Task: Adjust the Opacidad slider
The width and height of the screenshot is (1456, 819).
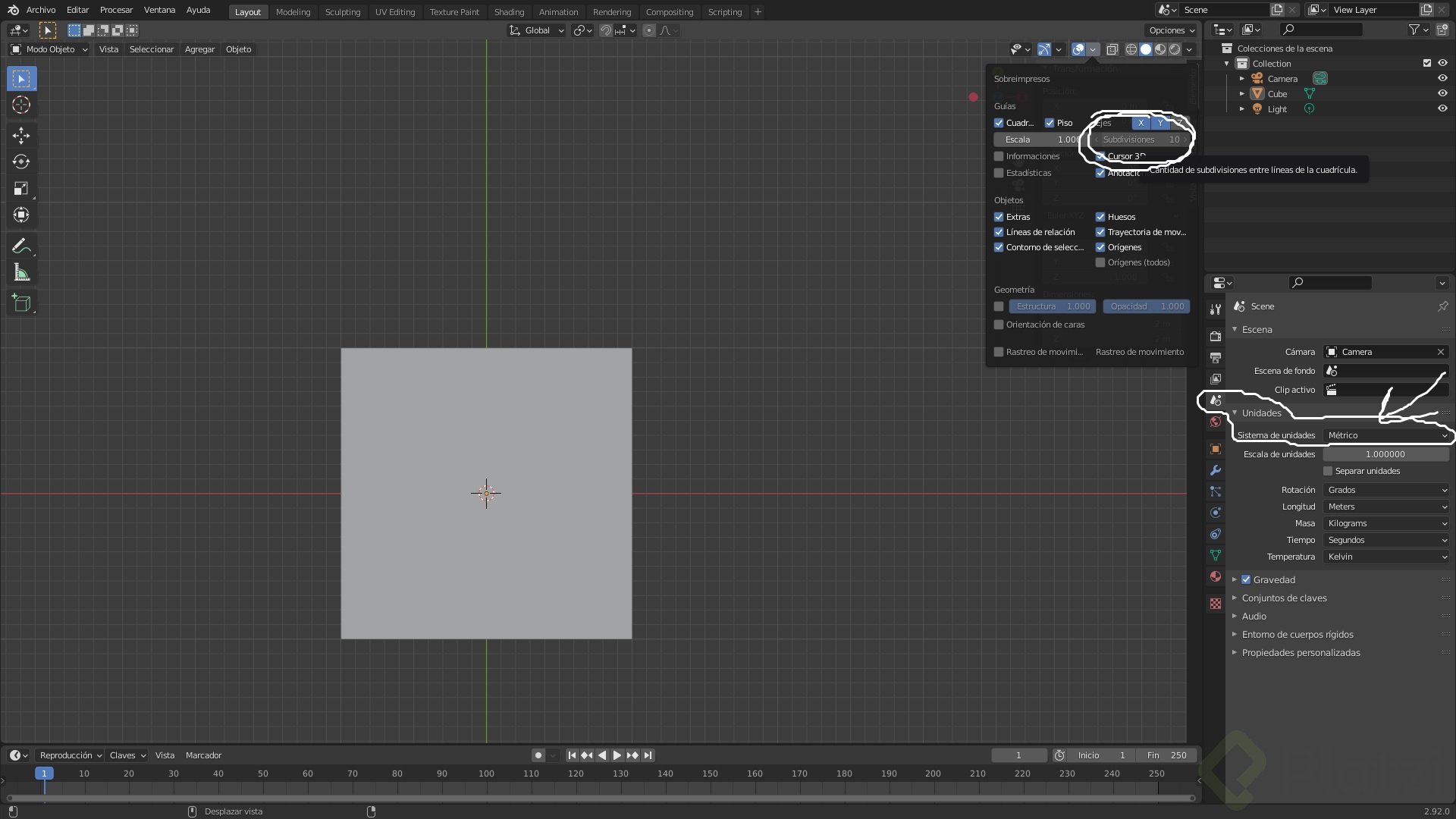Action: [1147, 306]
